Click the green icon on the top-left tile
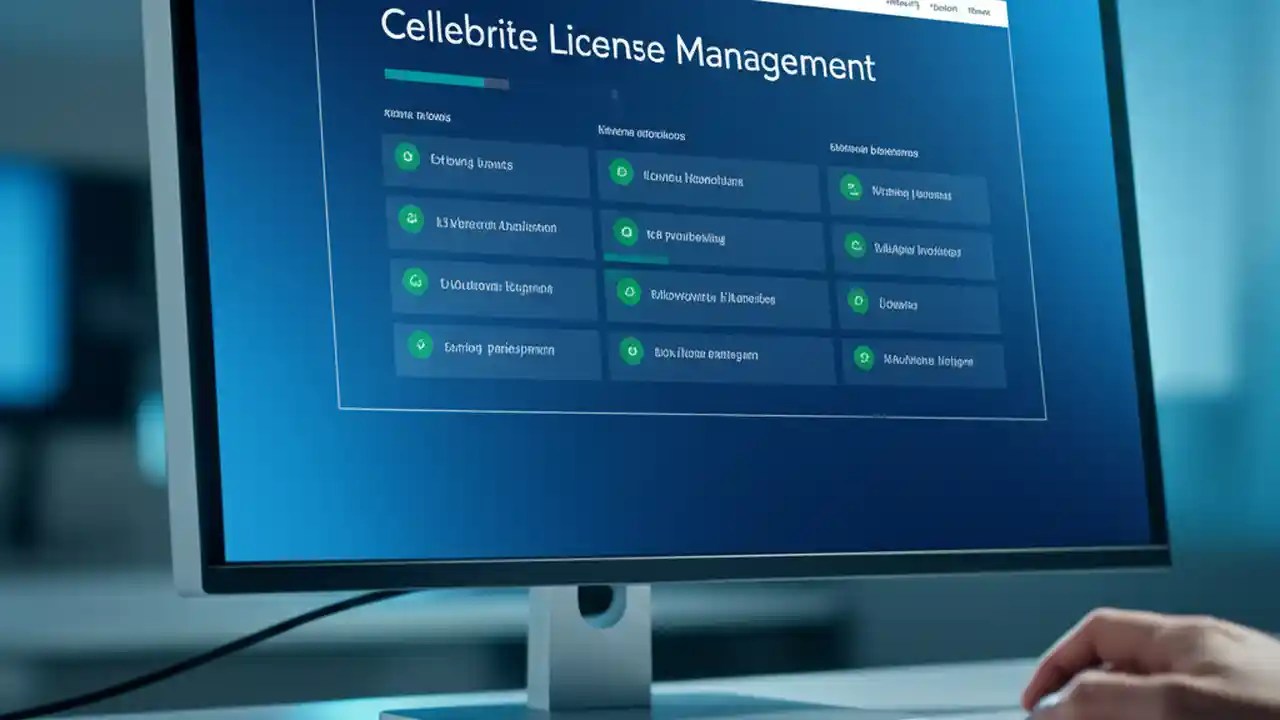 [x=408, y=159]
